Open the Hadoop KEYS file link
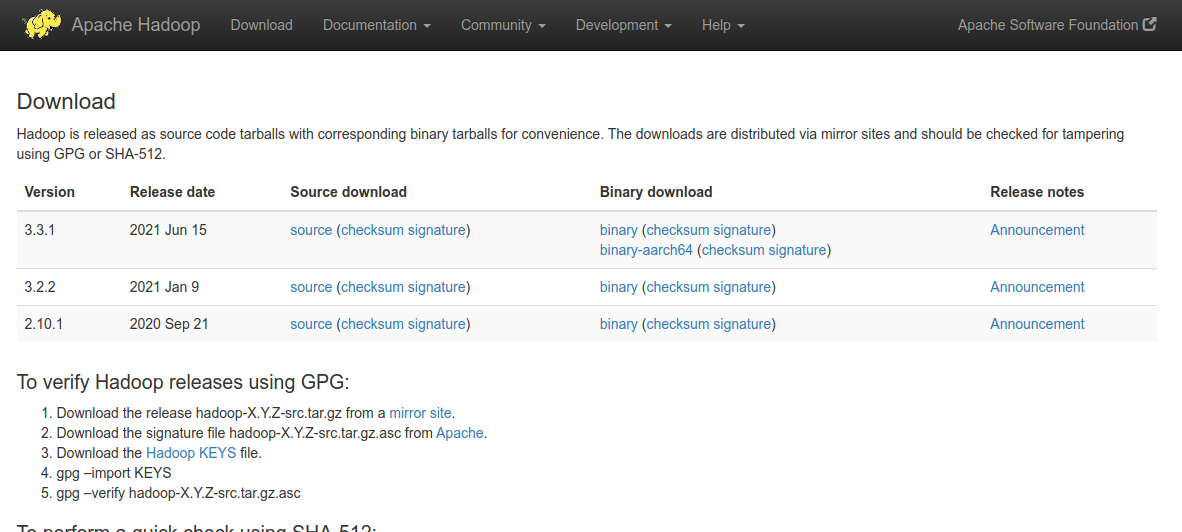1182x532 pixels. [x=191, y=453]
